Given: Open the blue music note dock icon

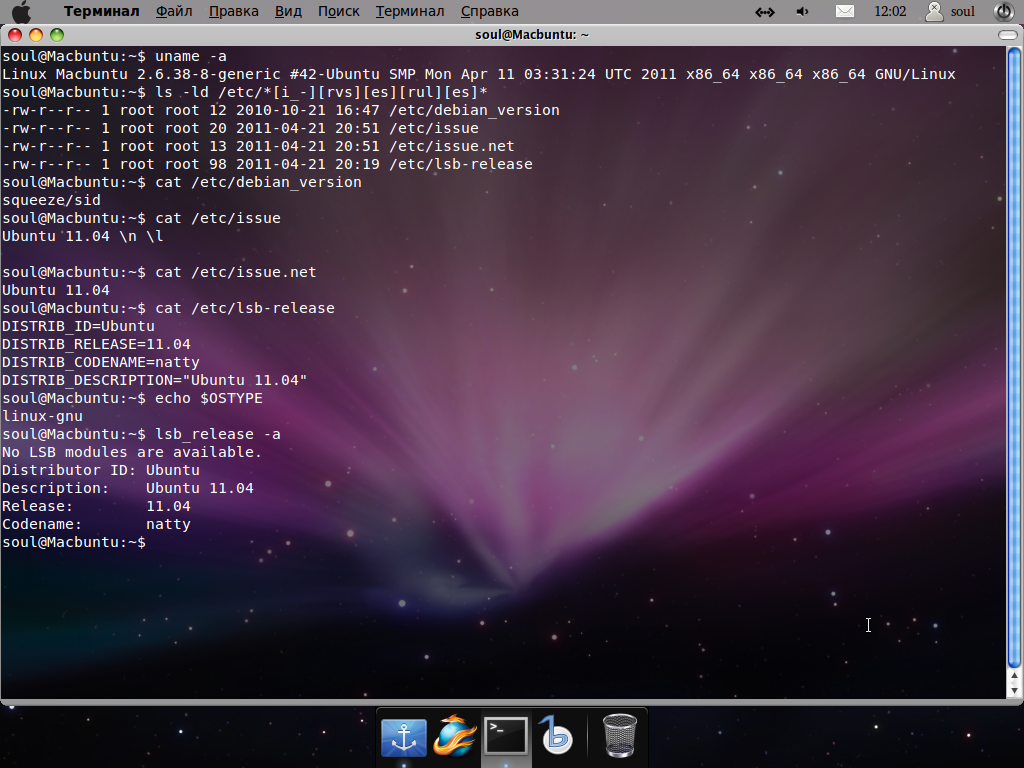Looking at the screenshot, I should pos(557,736).
